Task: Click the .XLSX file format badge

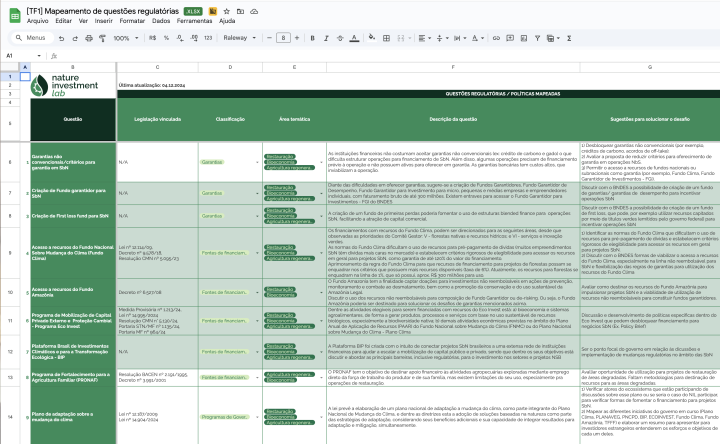Action: click(194, 10)
